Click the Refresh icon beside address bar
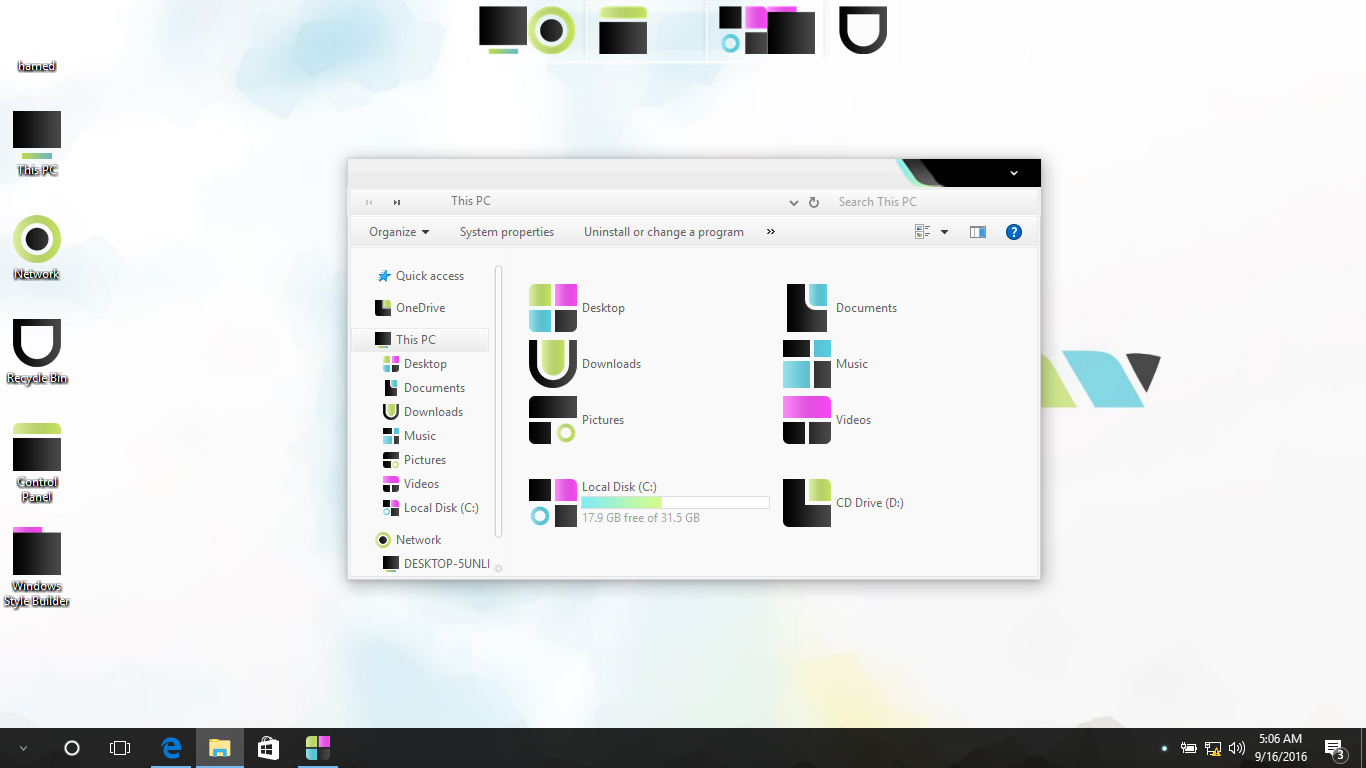 pos(814,202)
